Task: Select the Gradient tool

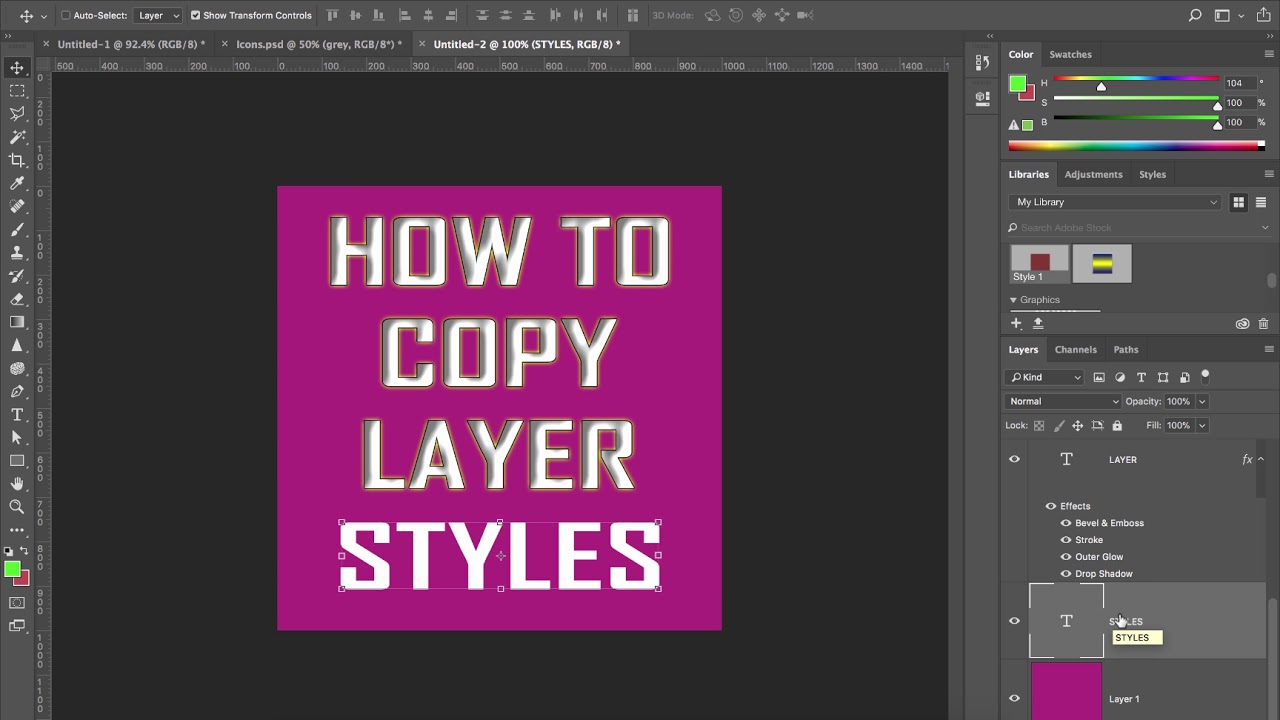Action: pyautogui.click(x=17, y=322)
